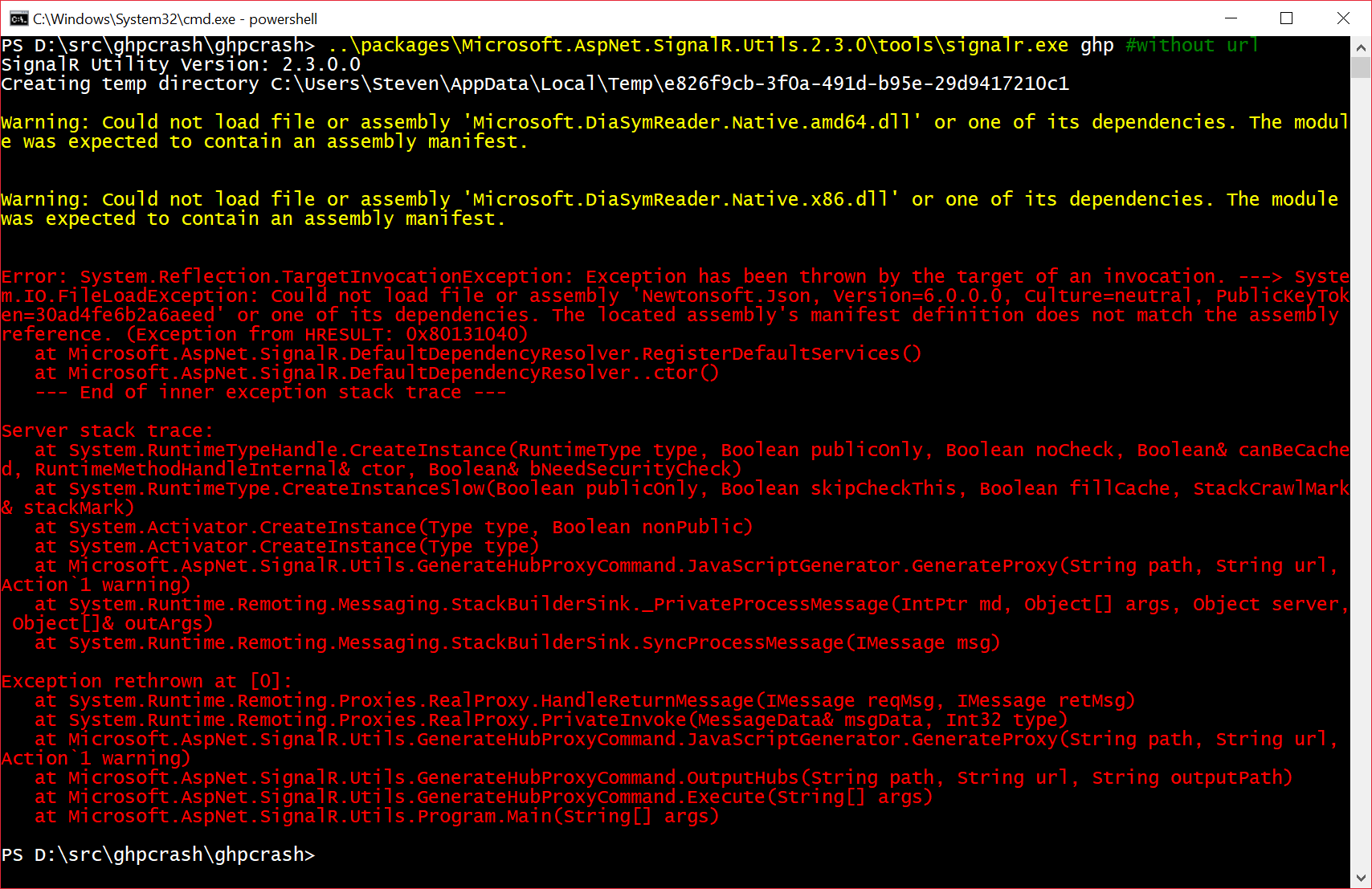Select the 'SignalR Utility Version: 2.3.0.0' line
Screen dimensions: 1372x889
[x=181, y=64]
